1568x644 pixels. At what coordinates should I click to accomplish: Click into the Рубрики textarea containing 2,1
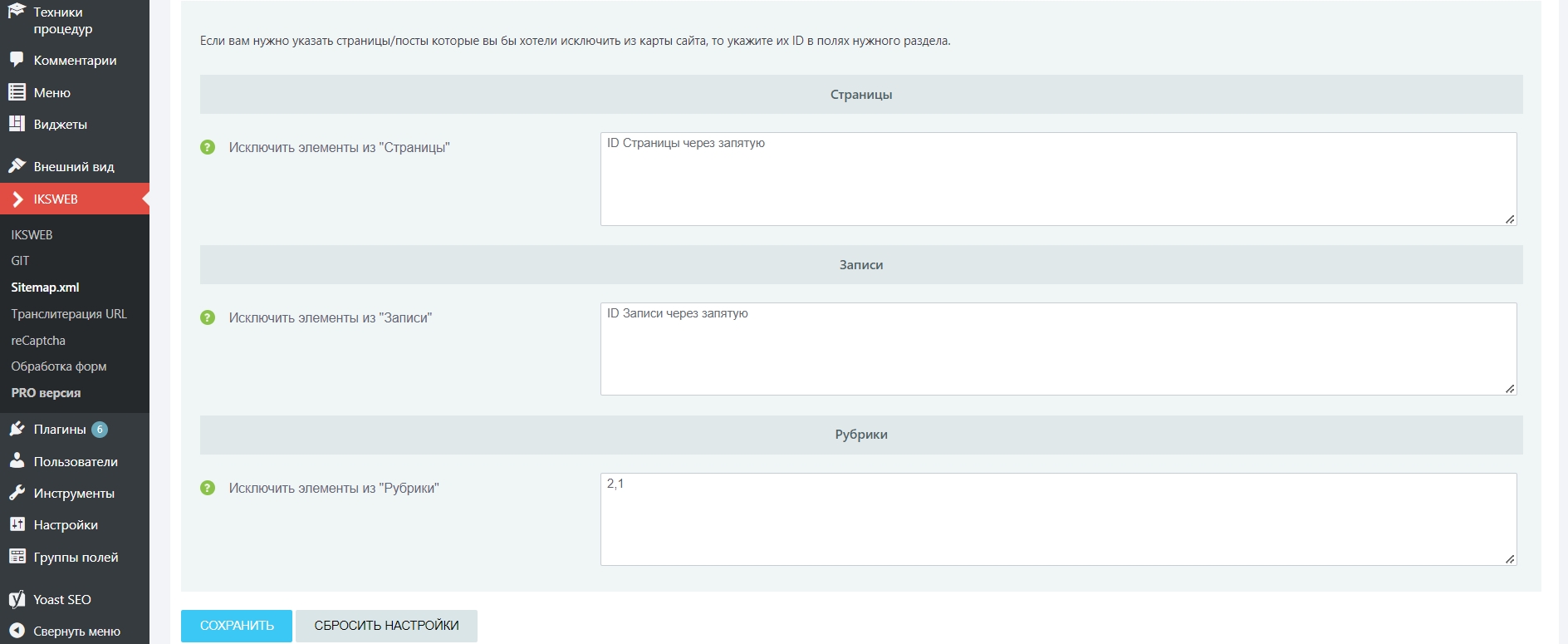click(x=1058, y=519)
